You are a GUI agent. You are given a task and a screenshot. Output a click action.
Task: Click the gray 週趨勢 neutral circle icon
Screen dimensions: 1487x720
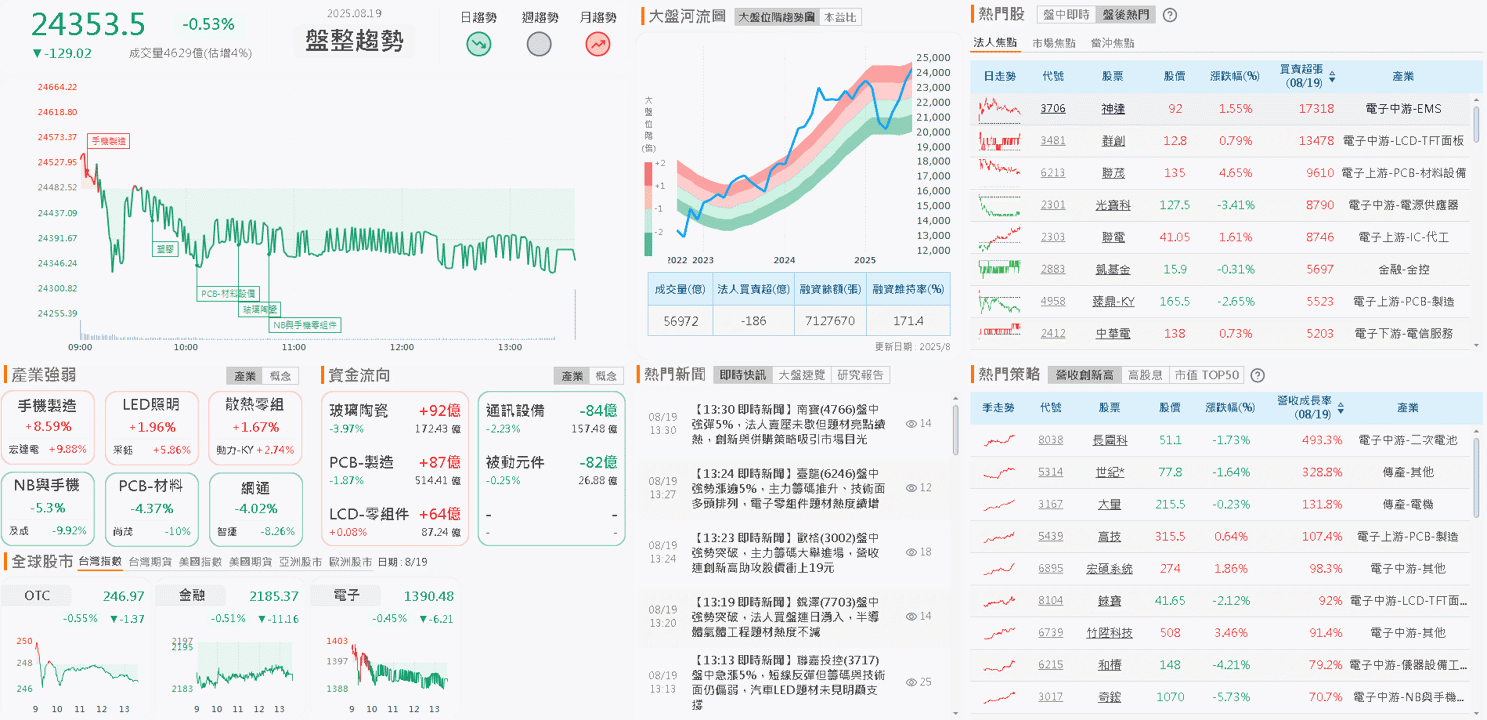click(x=539, y=44)
